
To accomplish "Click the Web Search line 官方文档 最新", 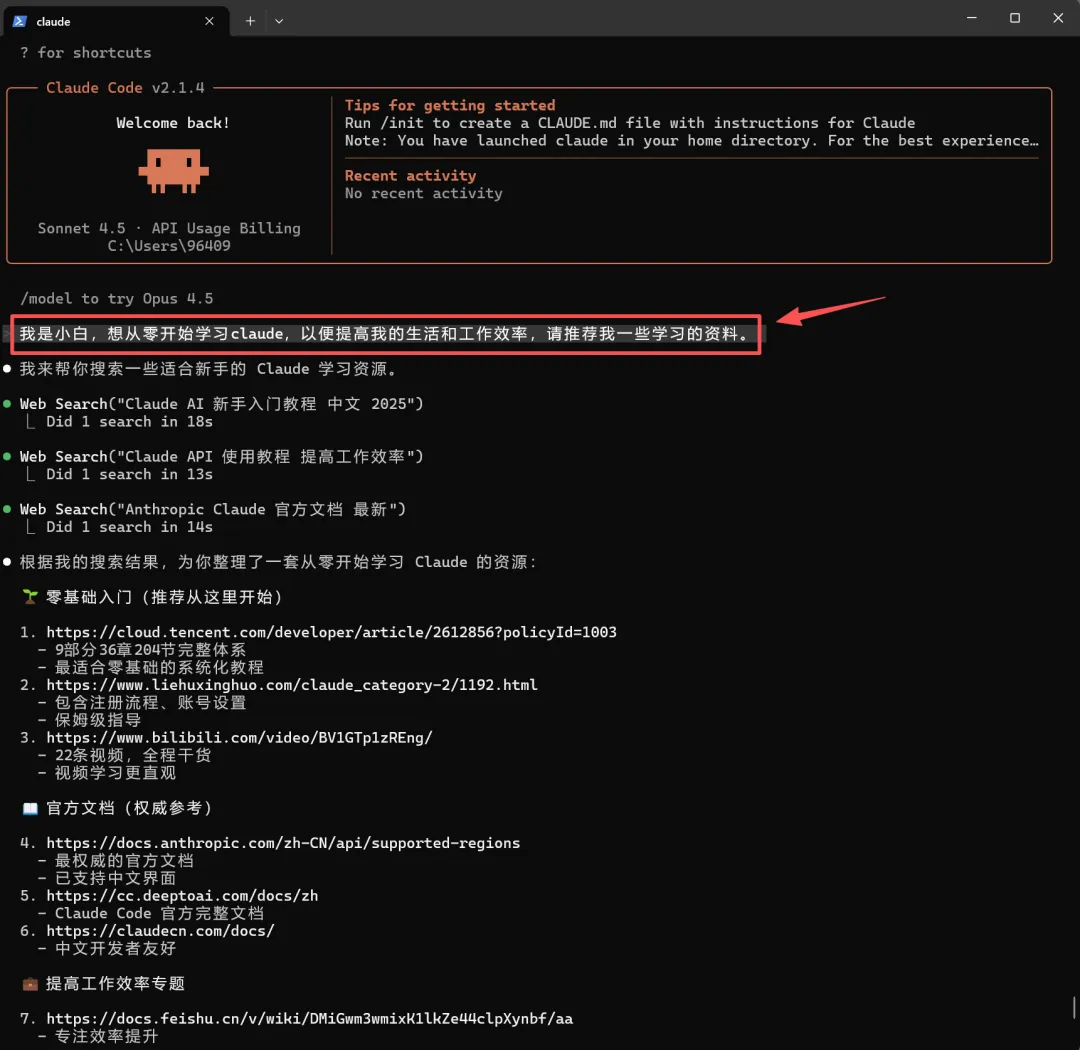I will pos(212,509).
